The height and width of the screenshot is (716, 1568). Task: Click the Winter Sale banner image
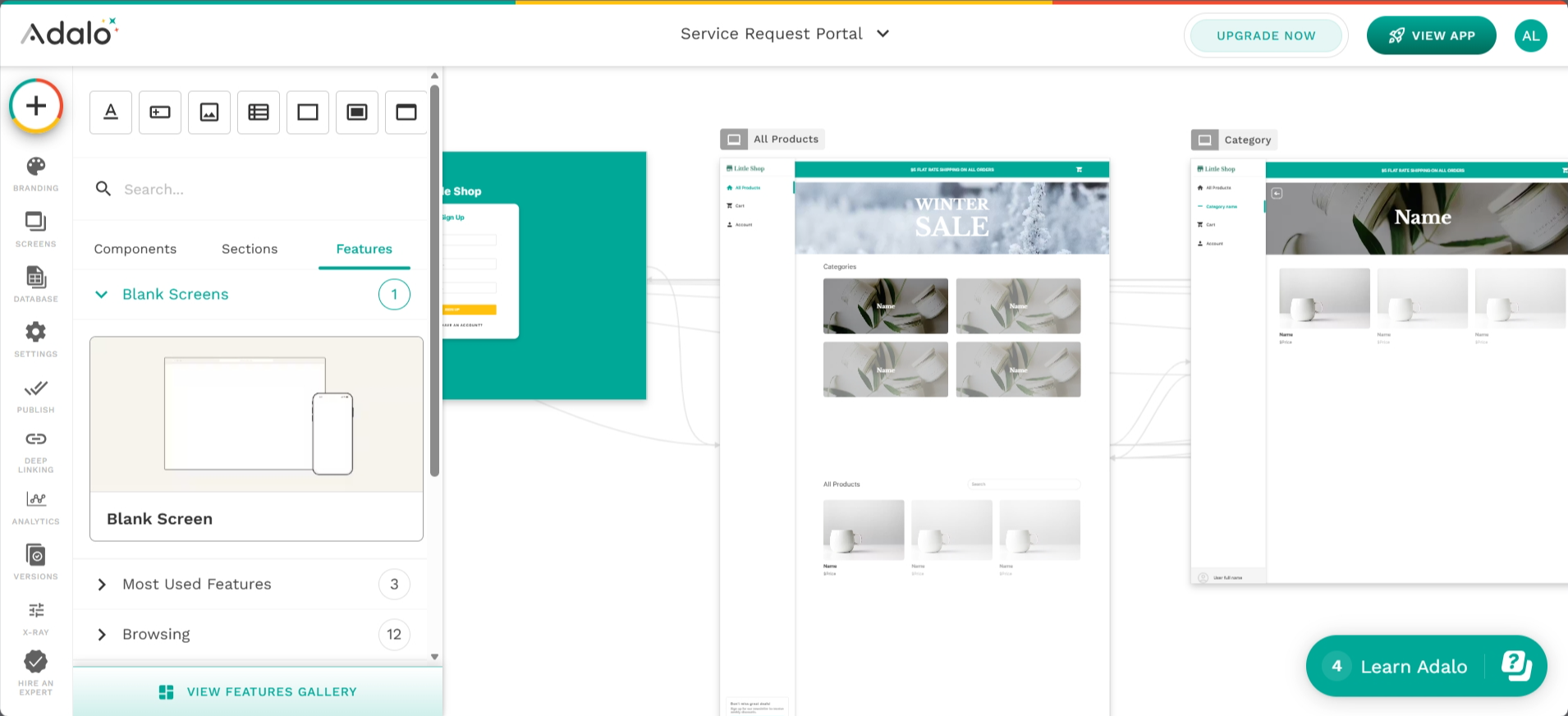(952, 218)
